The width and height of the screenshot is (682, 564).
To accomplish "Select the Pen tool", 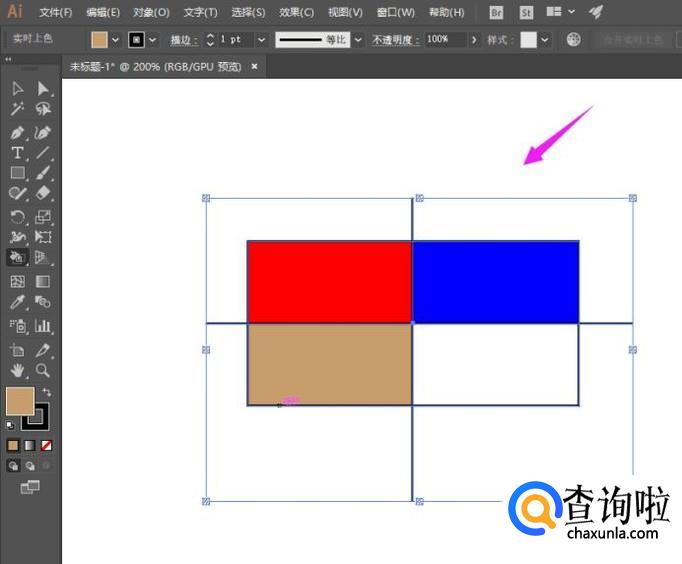I will (18, 133).
